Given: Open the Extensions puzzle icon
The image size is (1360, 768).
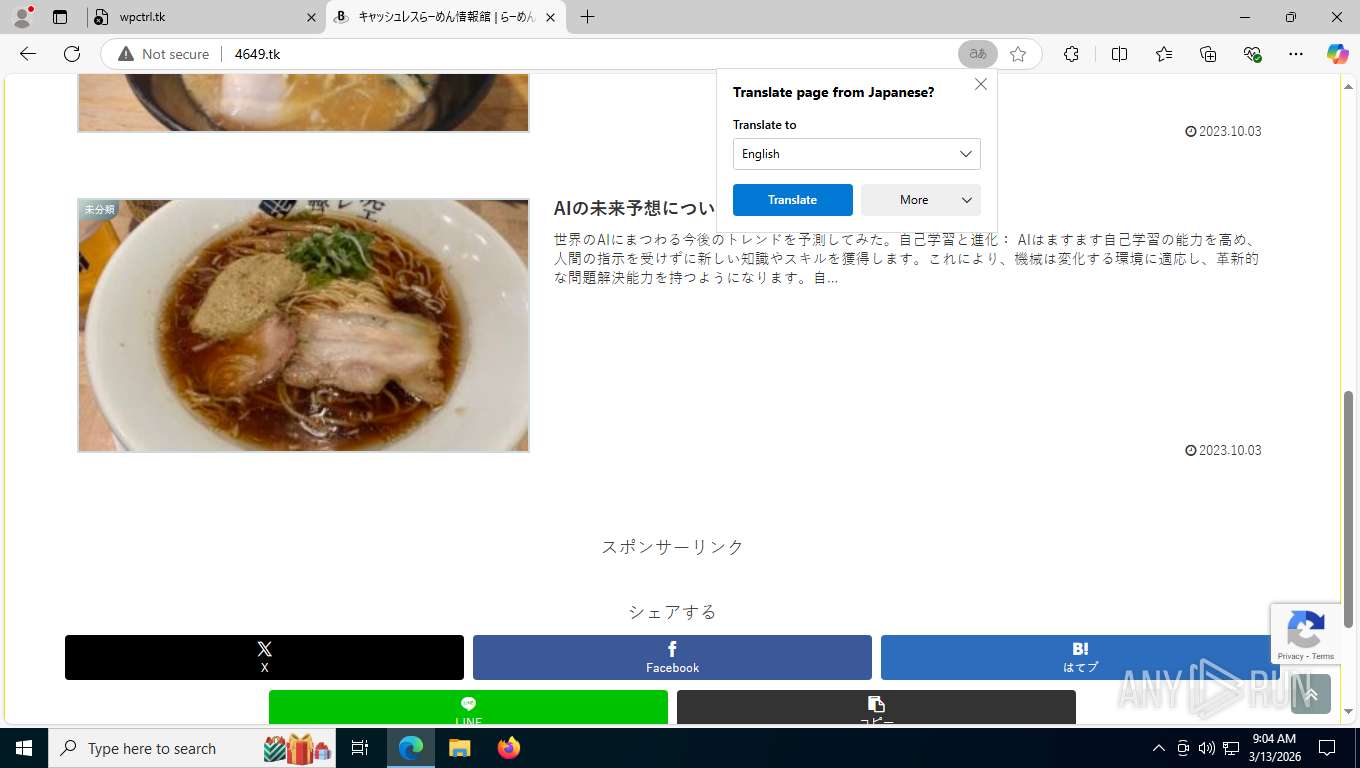Looking at the screenshot, I should [1071, 54].
